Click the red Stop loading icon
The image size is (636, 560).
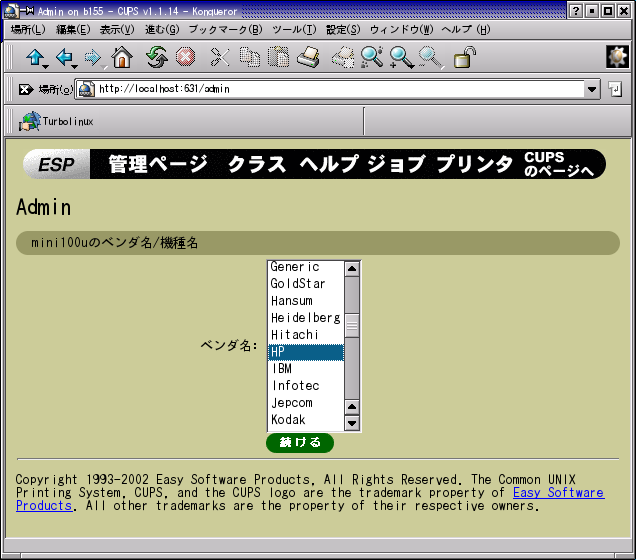tap(185, 57)
